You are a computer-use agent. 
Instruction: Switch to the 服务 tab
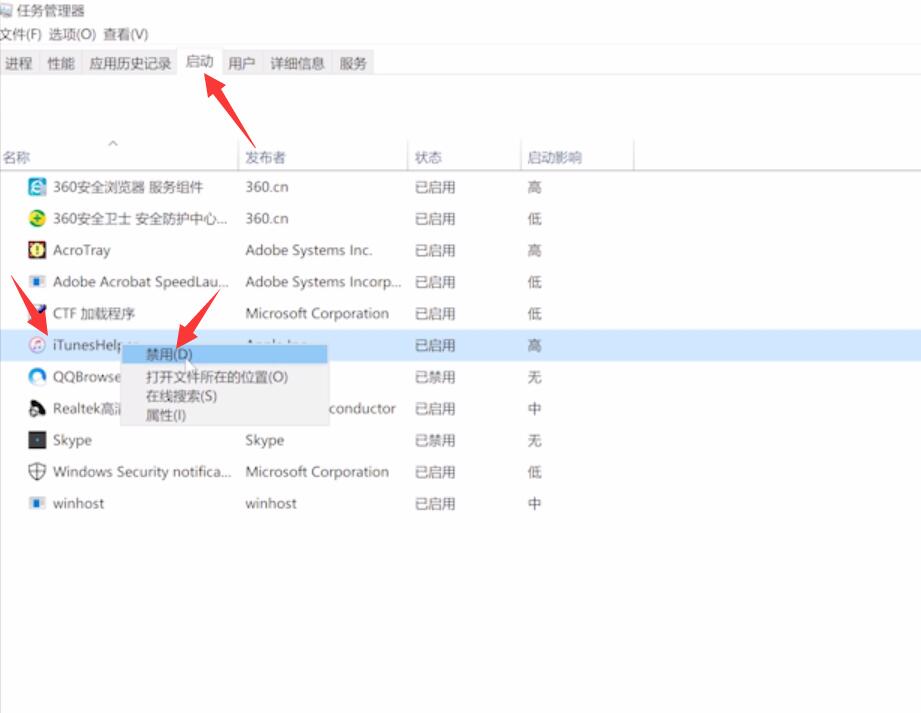[353, 63]
